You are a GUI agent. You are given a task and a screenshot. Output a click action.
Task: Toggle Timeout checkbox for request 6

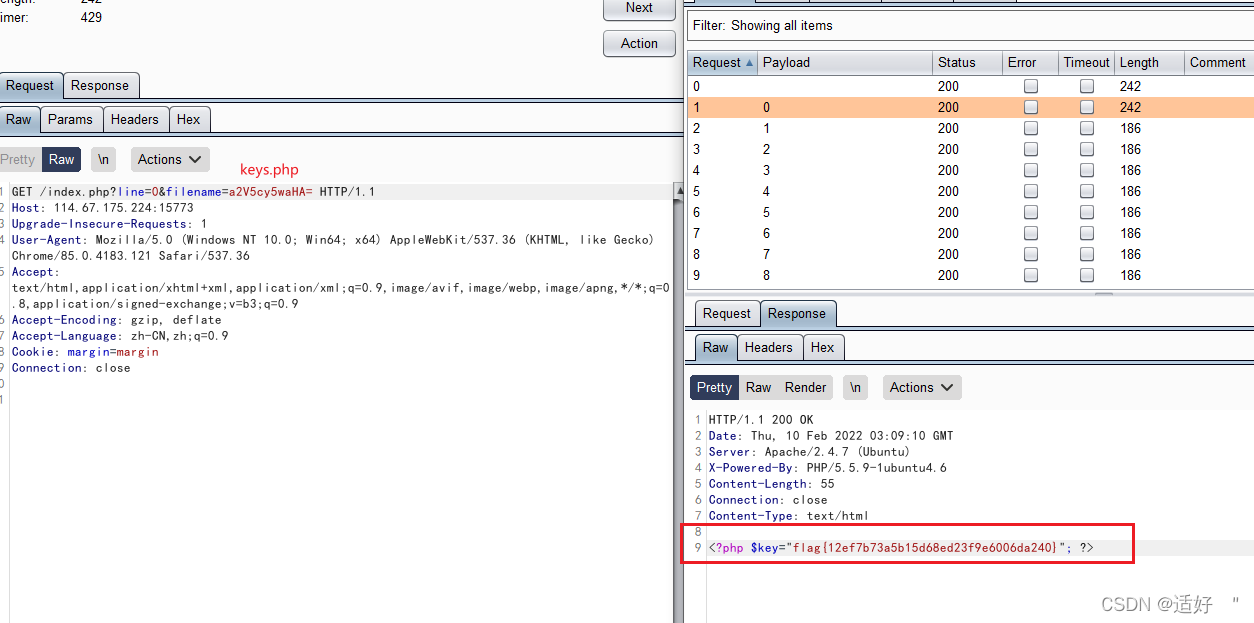pyautogui.click(x=1087, y=213)
